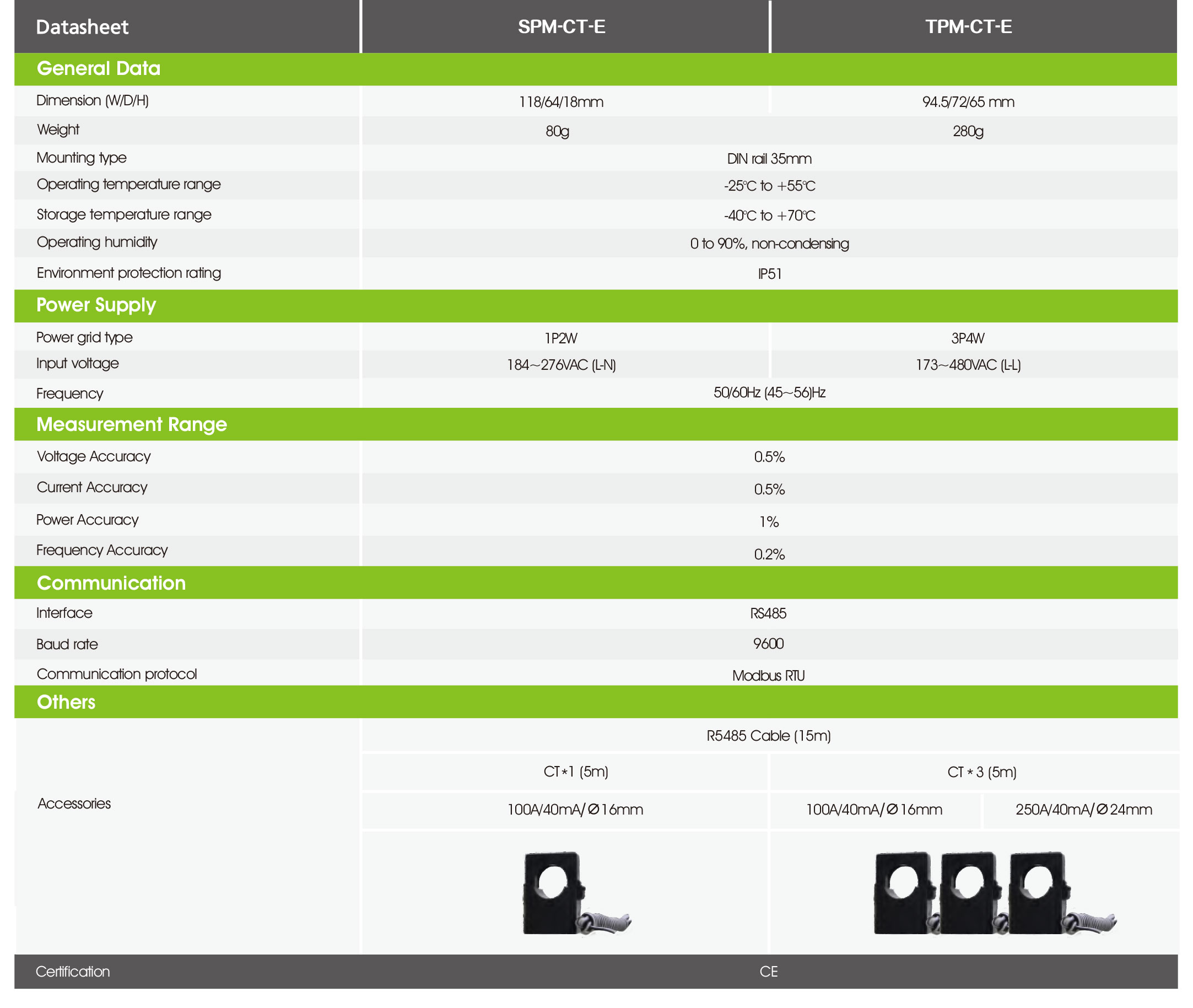This screenshot has height=1008, width=1193.
Task: Click the Operating temperature range label
Action: pyautogui.click(x=128, y=185)
